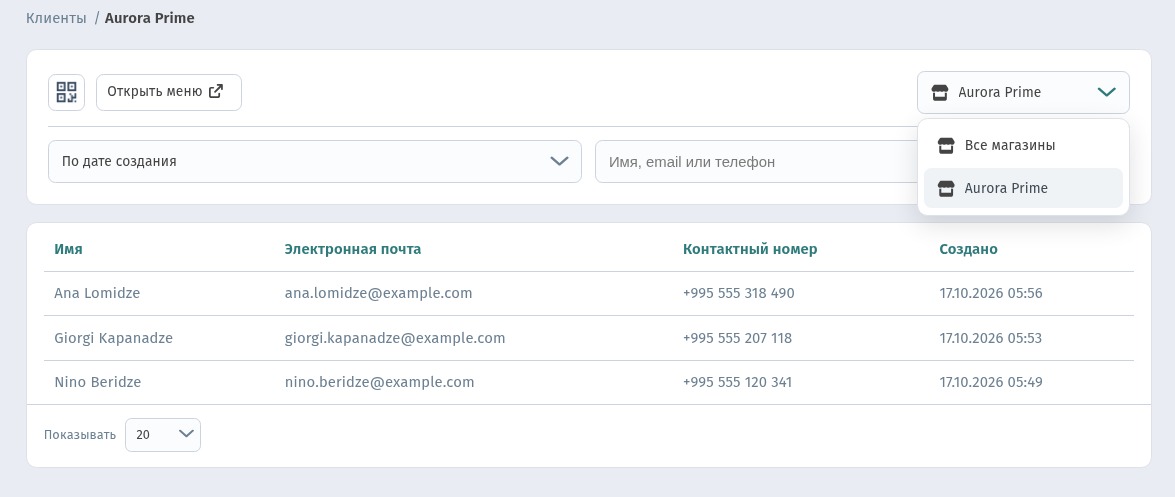1175x497 pixels.
Task: Click the Контактный номер column header
Action: [750, 249]
